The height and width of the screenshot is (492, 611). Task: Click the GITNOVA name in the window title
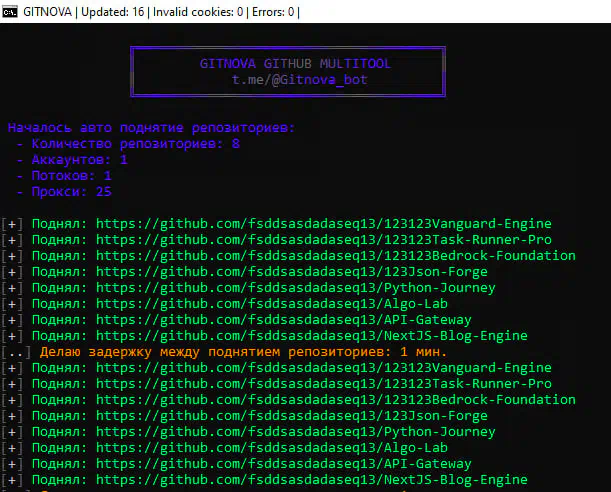point(47,12)
